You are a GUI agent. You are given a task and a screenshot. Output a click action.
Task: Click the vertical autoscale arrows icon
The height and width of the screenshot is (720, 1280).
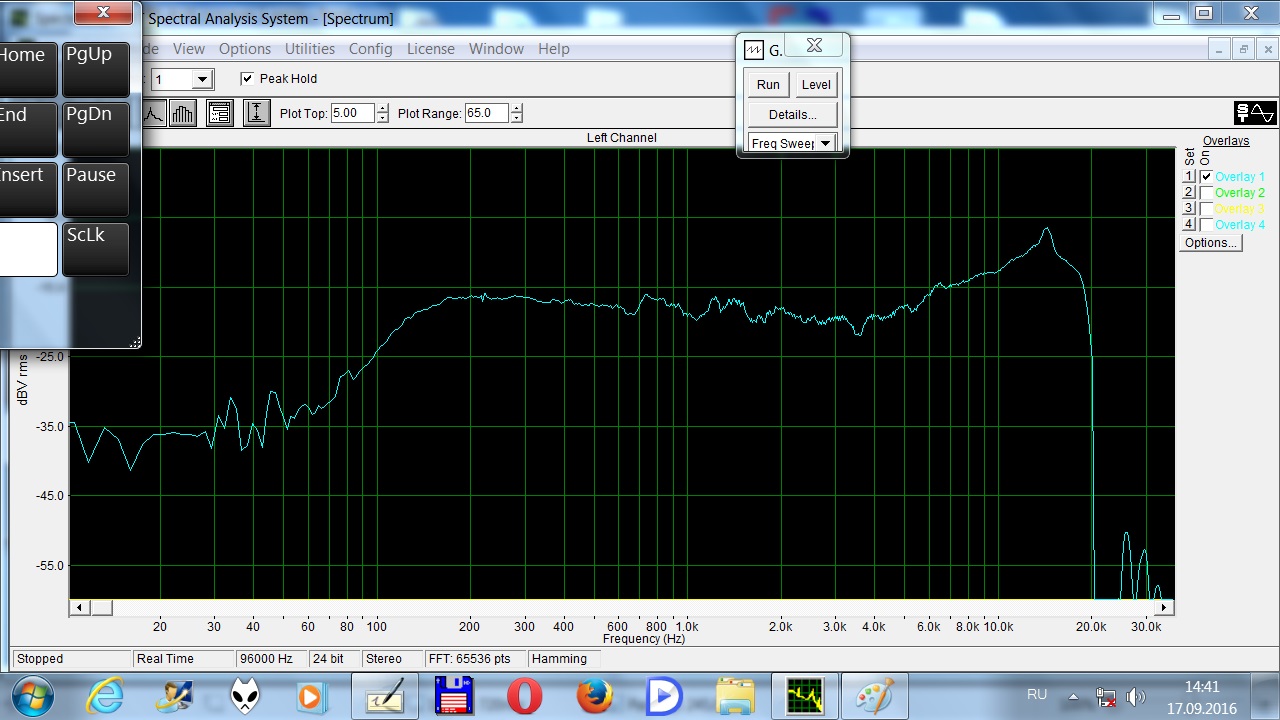256,113
